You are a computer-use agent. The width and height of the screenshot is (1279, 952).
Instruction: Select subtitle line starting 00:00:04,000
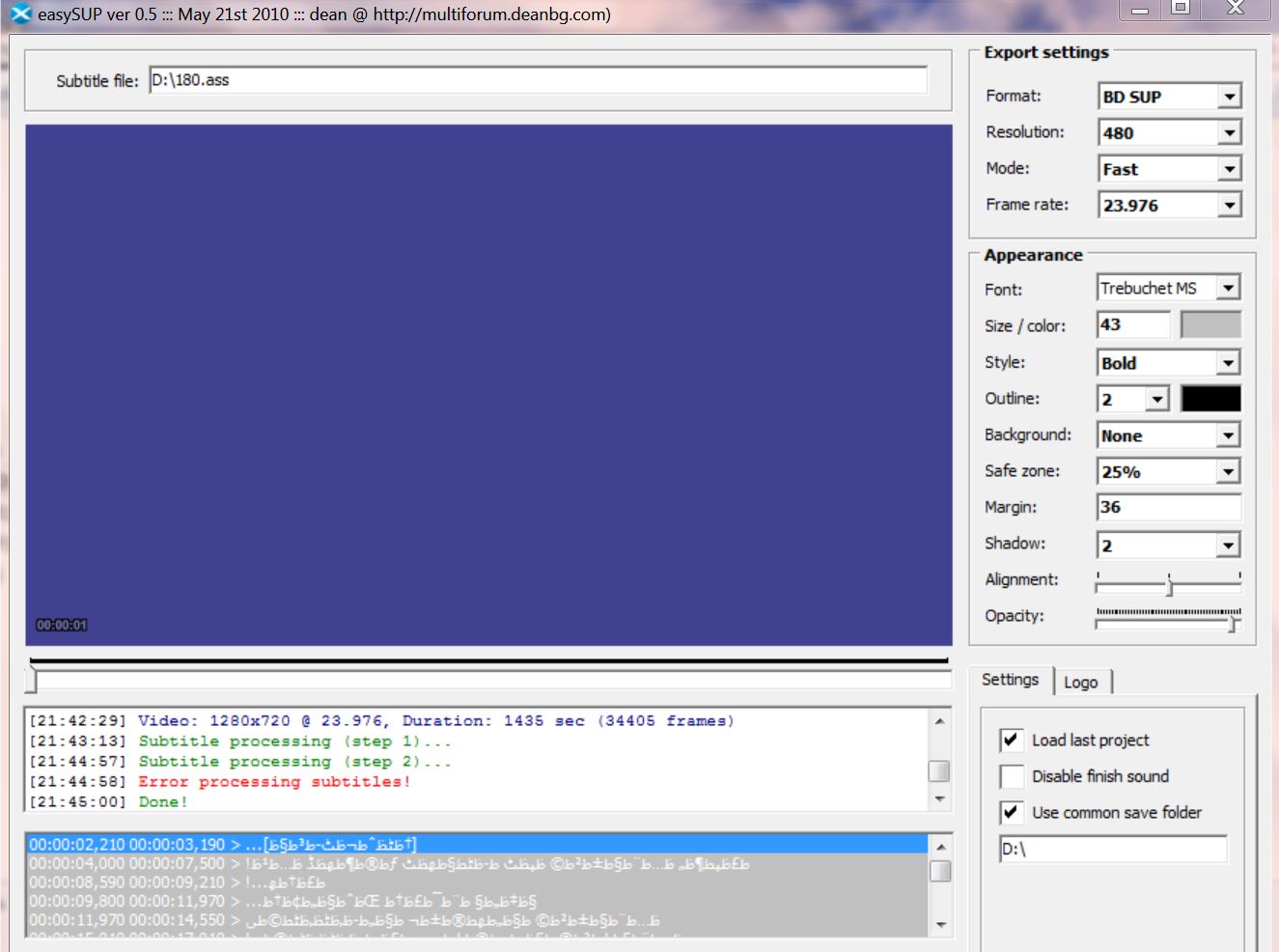click(477, 863)
